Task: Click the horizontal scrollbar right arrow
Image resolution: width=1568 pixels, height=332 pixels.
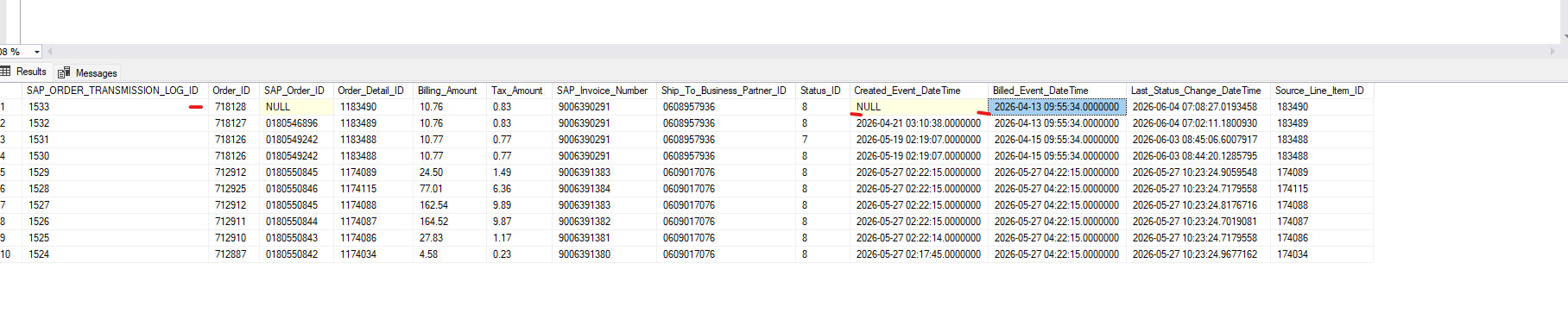Action: click(1552, 52)
